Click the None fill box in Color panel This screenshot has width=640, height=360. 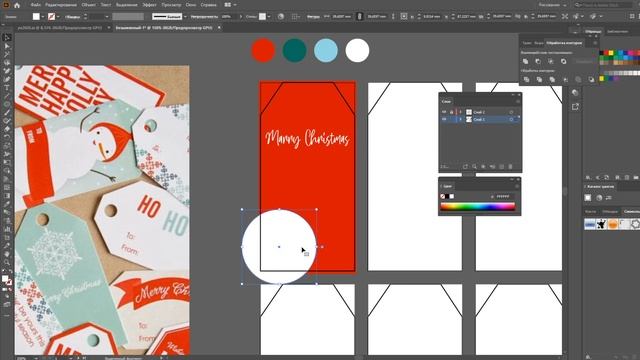[442, 196]
